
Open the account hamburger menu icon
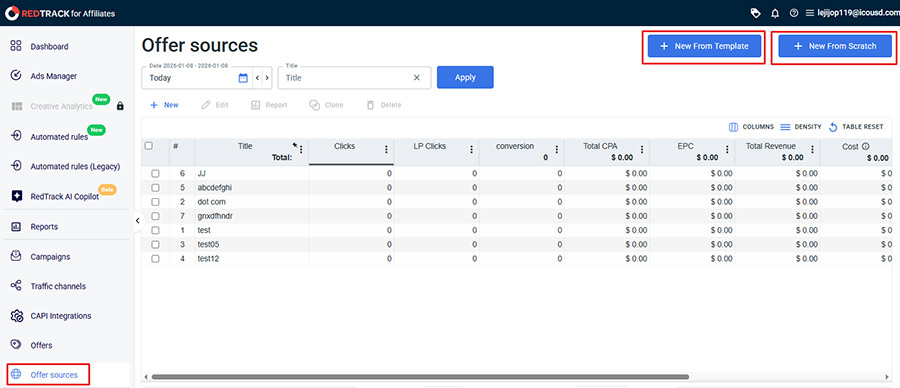[x=810, y=13]
